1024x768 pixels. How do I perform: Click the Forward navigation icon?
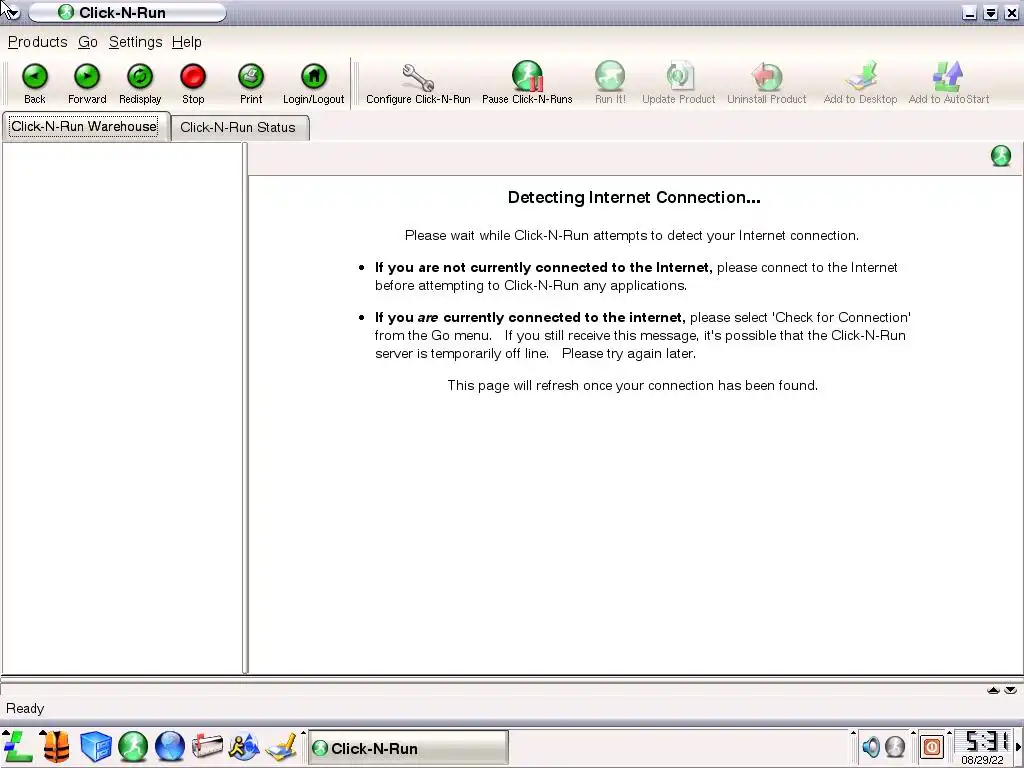tap(87, 84)
